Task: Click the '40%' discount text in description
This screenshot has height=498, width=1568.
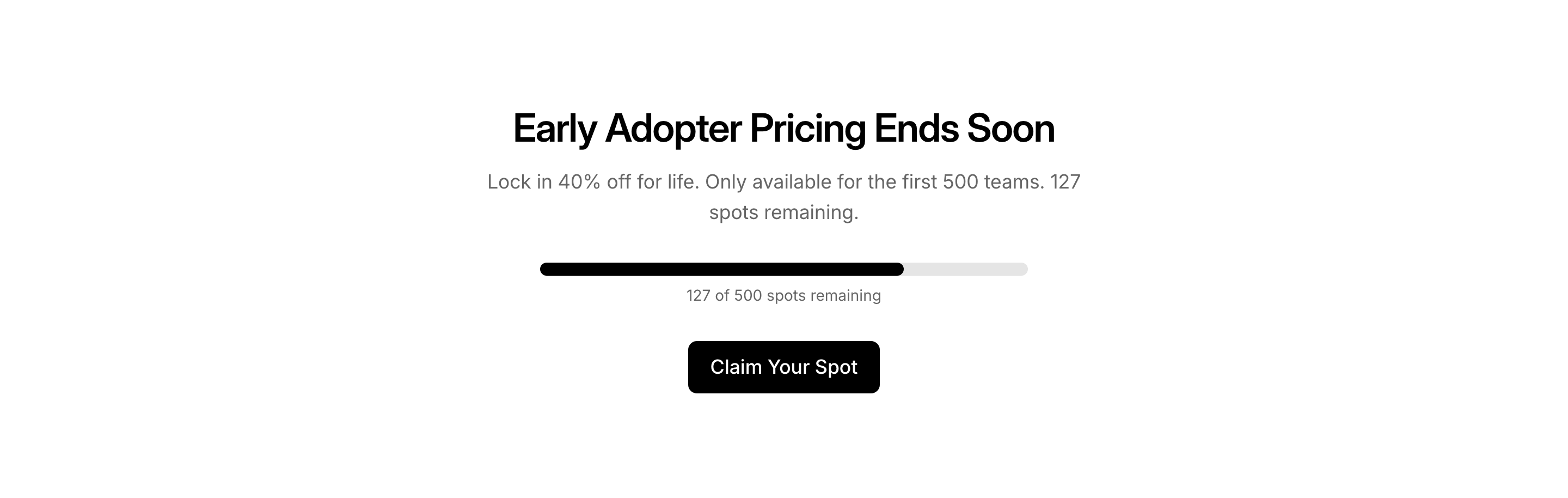Action: point(579,182)
